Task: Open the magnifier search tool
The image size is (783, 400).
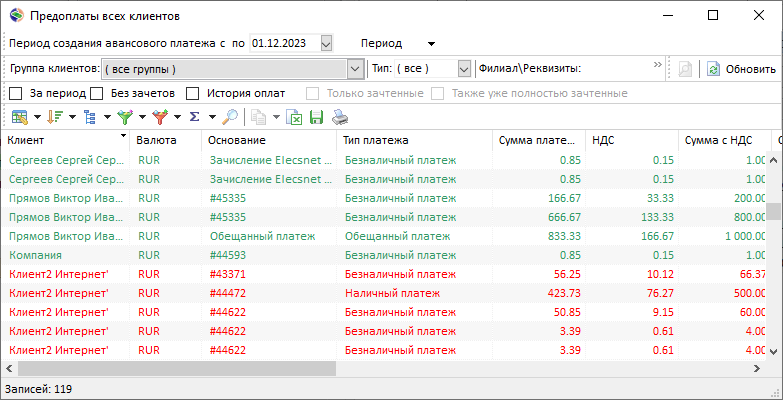Action: point(230,117)
